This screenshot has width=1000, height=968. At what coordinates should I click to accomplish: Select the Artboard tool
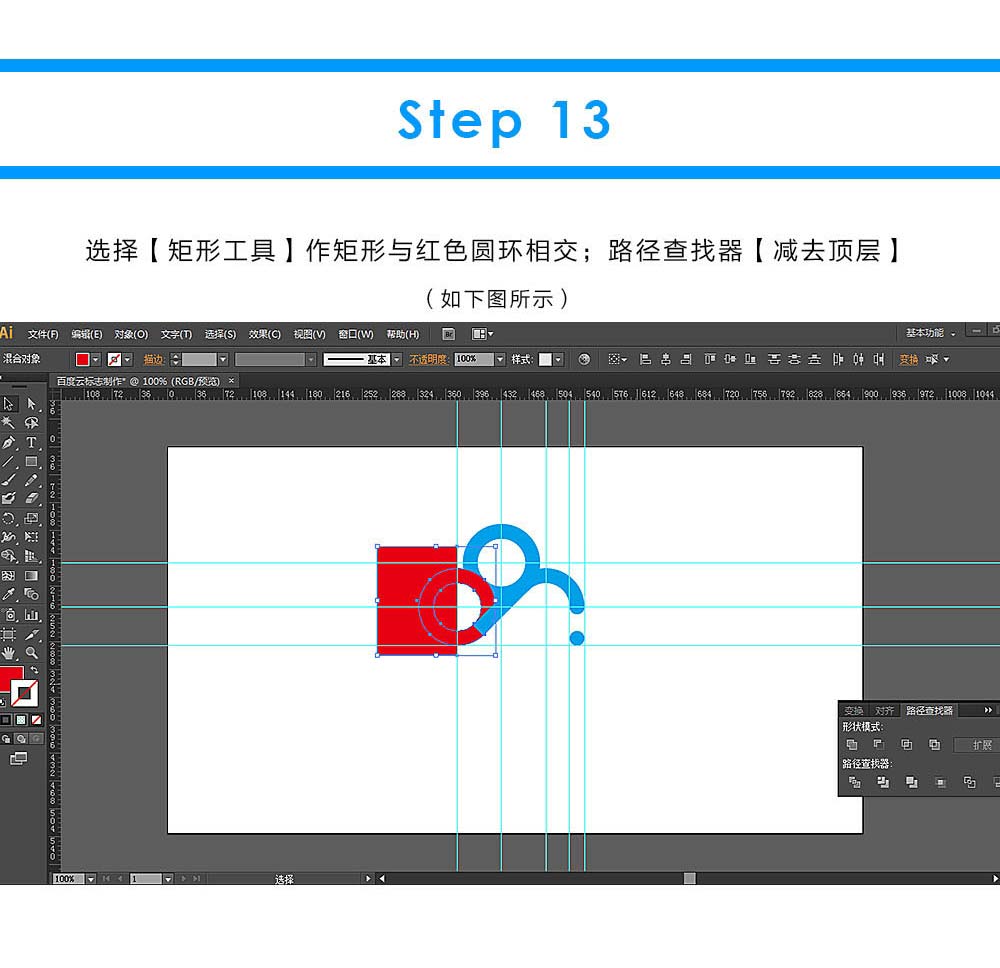click(x=8, y=634)
